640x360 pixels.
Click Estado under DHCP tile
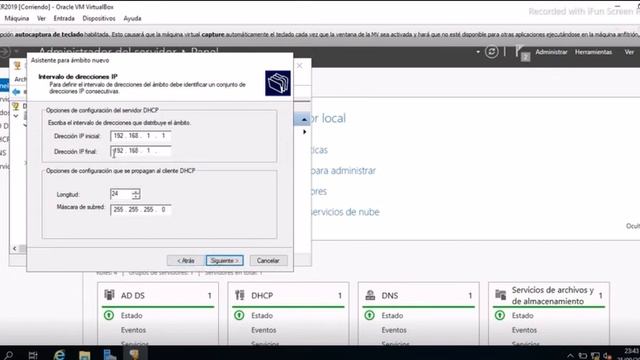pos(262,316)
